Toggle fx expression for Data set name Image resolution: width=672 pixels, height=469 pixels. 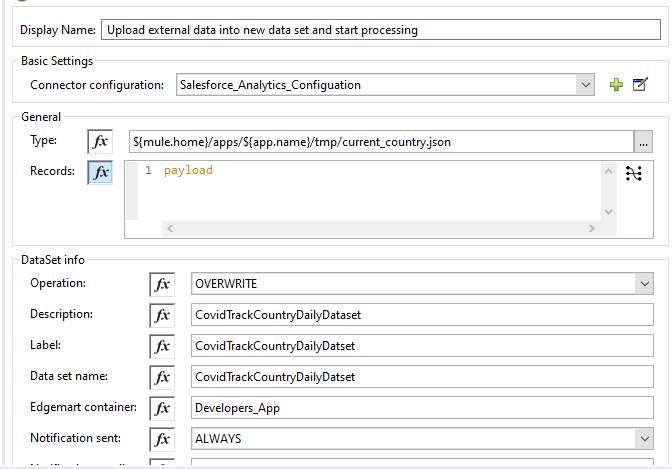tap(162, 377)
